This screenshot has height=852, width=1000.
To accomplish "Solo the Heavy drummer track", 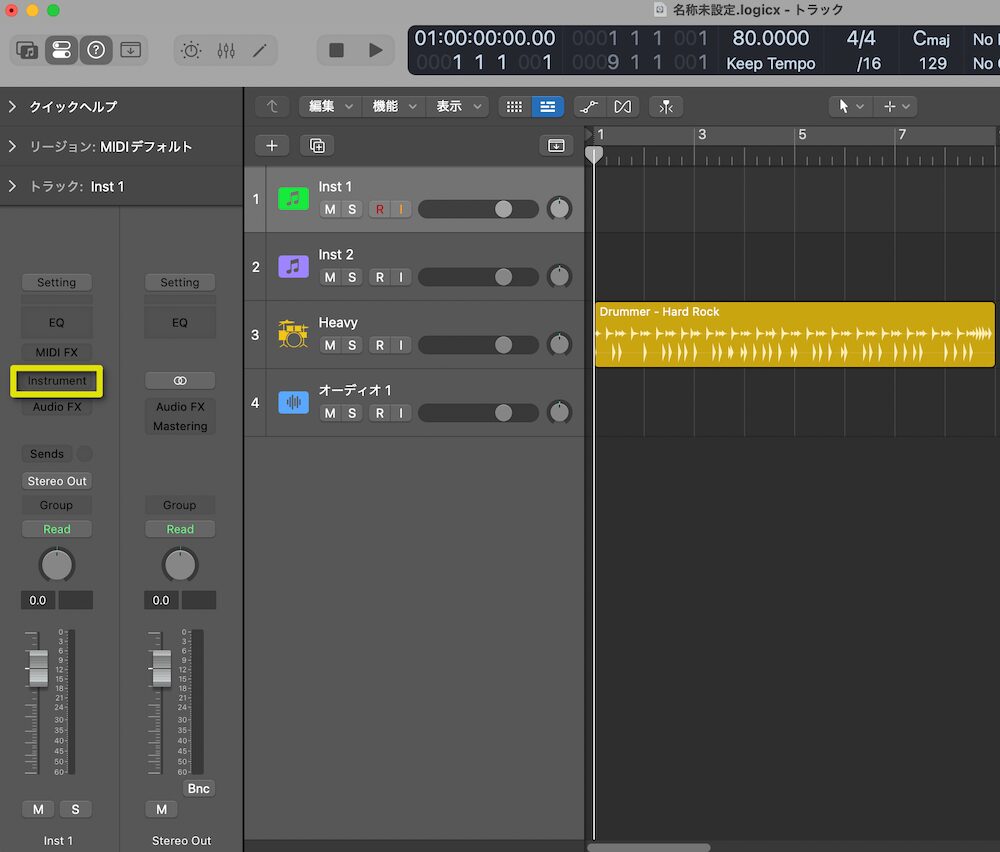I will coord(352,345).
